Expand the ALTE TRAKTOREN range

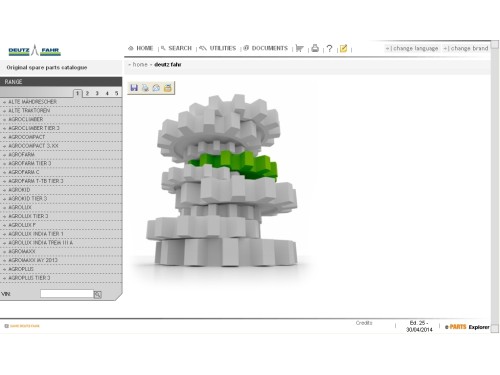[x=61, y=110]
